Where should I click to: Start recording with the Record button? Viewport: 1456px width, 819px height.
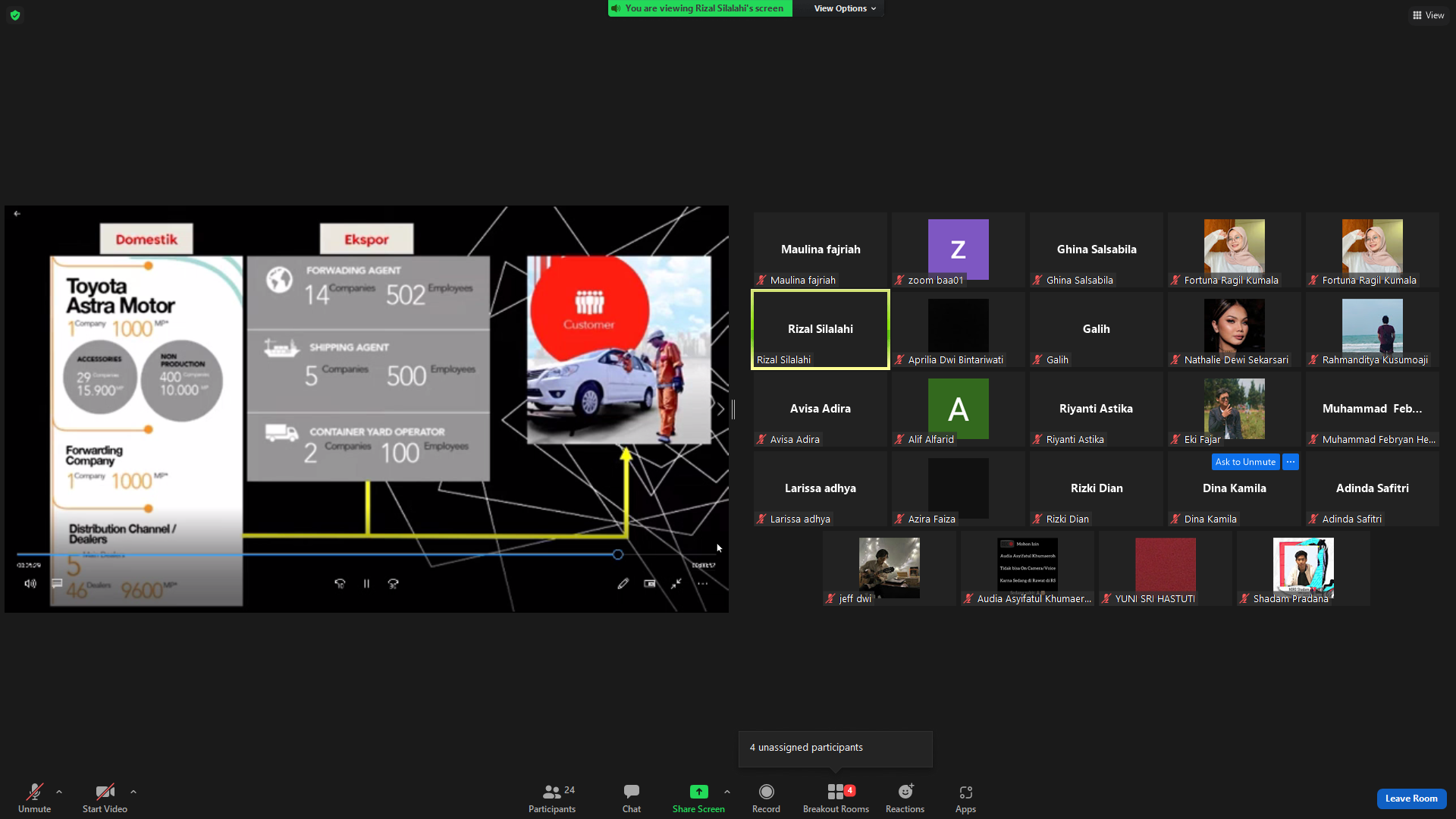click(x=766, y=799)
